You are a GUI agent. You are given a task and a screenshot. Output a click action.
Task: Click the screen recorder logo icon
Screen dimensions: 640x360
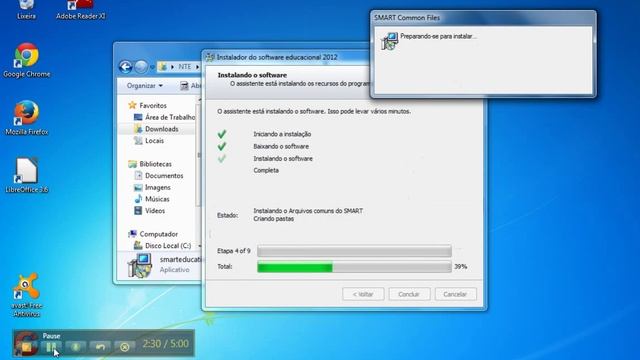click(26, 344)
